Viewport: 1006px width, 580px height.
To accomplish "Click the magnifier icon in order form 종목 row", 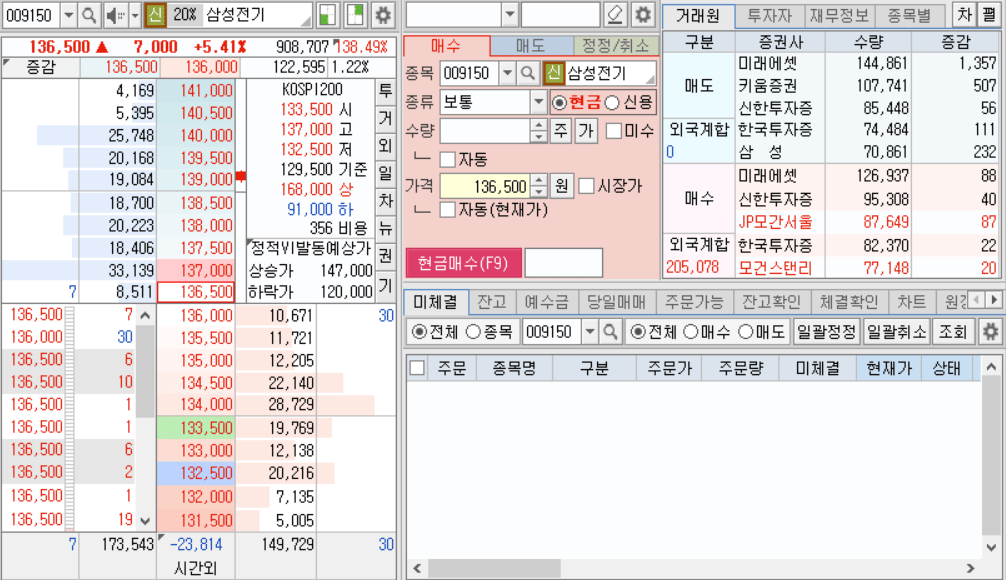I will 528,73.
